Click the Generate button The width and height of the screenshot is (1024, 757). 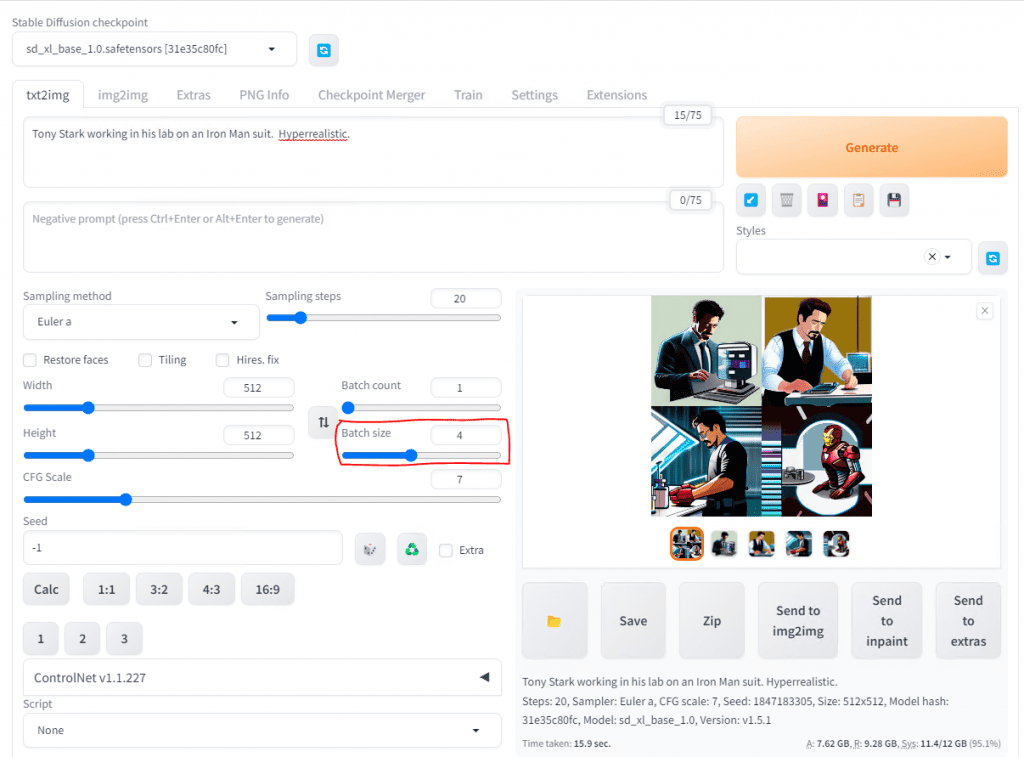point(872,148)
